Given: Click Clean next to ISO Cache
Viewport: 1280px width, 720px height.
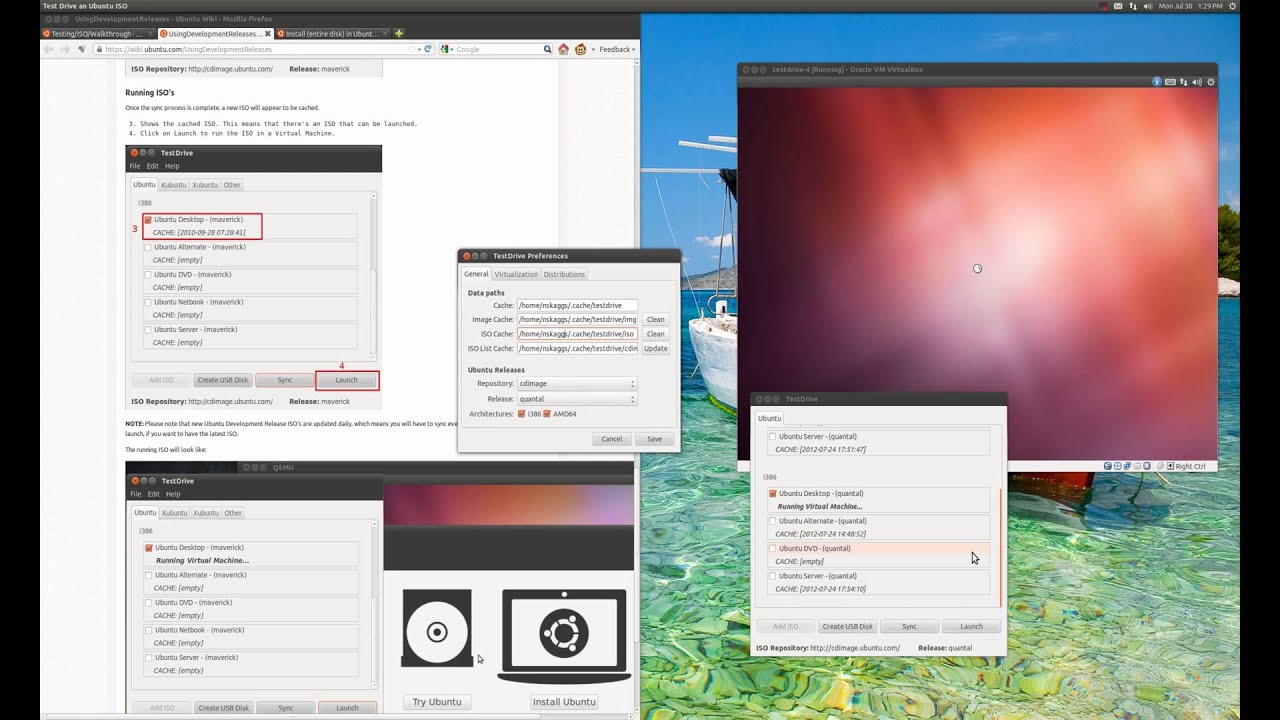Looking at the screenshot, I should (655, 334).
